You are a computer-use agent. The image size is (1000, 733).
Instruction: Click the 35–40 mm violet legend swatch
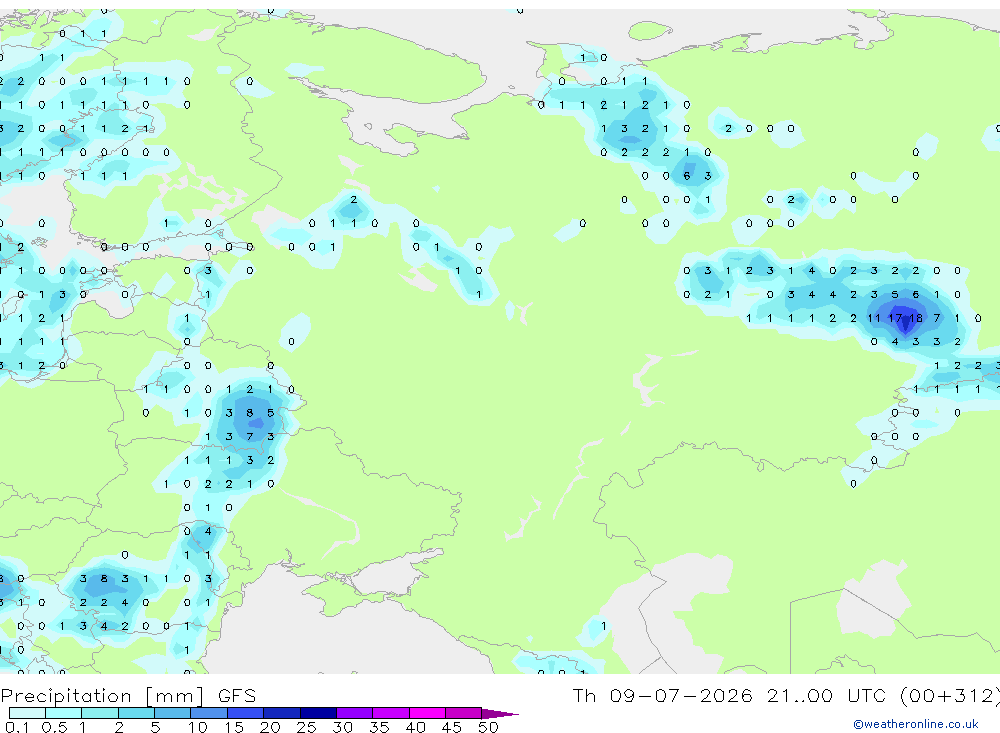tap(390, 713)
